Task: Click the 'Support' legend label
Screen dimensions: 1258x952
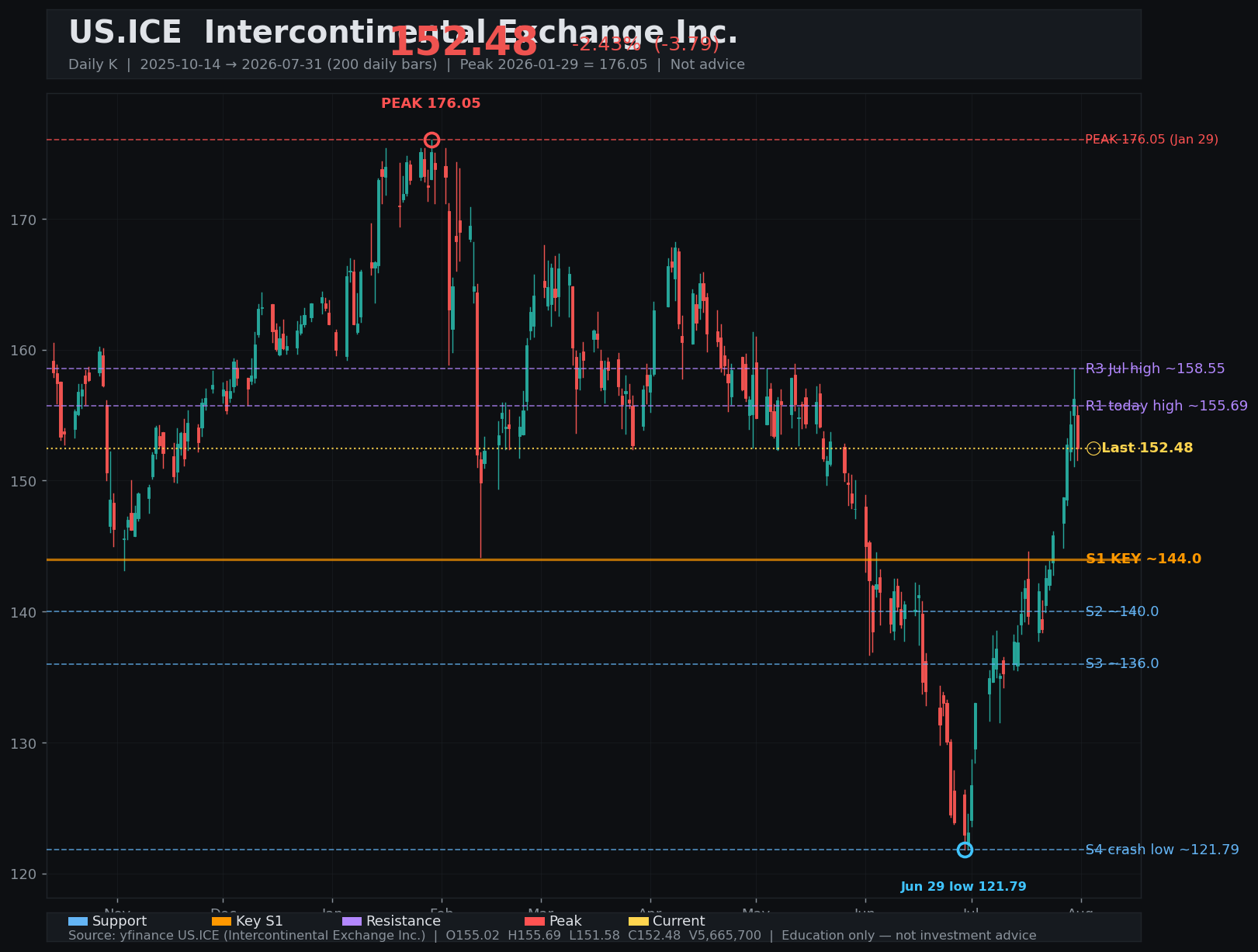Action: click(120, 921)
